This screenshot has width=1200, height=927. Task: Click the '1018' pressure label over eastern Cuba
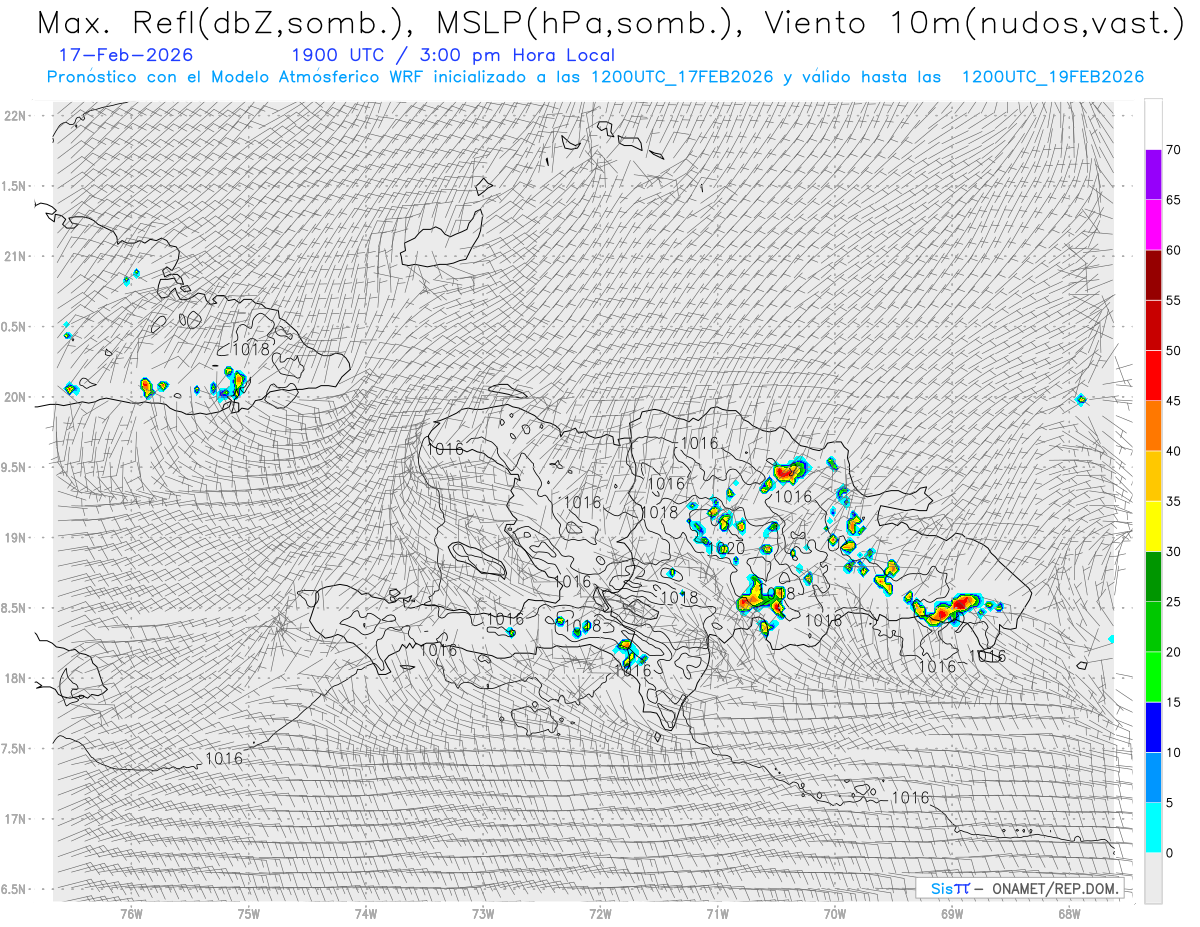[x=251, y=349]
